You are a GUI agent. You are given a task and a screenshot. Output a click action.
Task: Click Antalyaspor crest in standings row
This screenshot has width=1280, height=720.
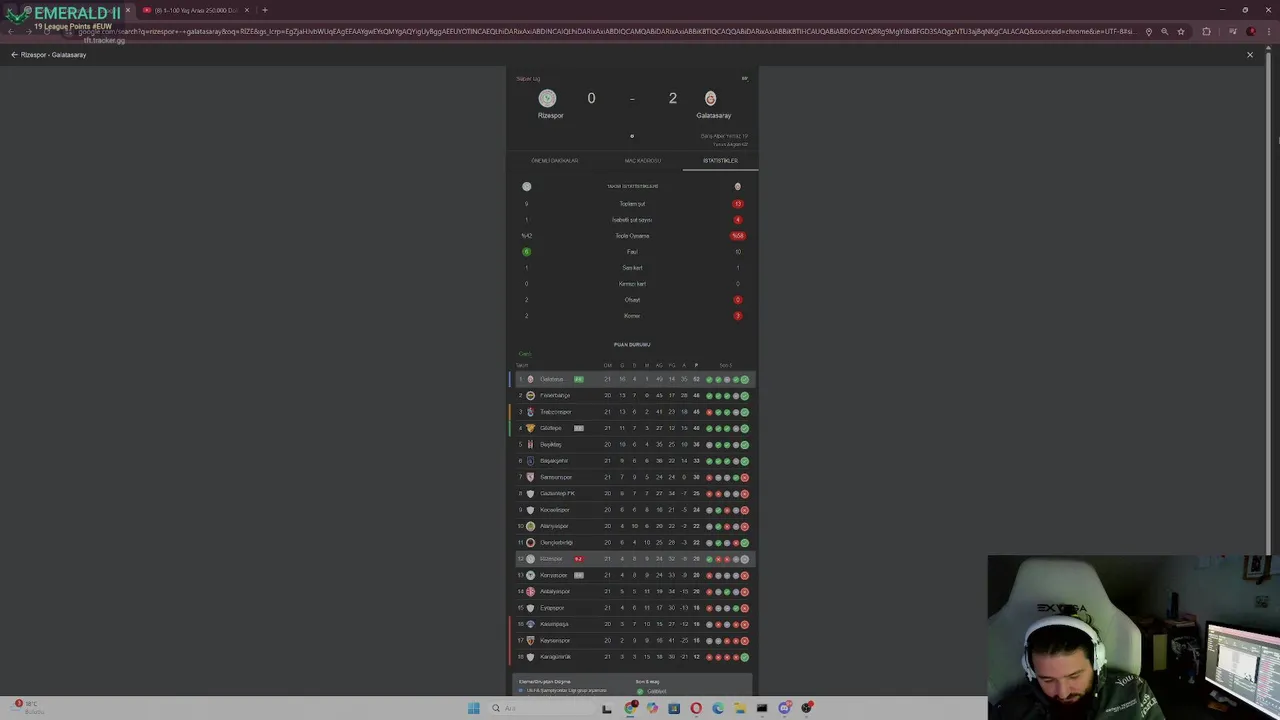click(x=530, y=591)
